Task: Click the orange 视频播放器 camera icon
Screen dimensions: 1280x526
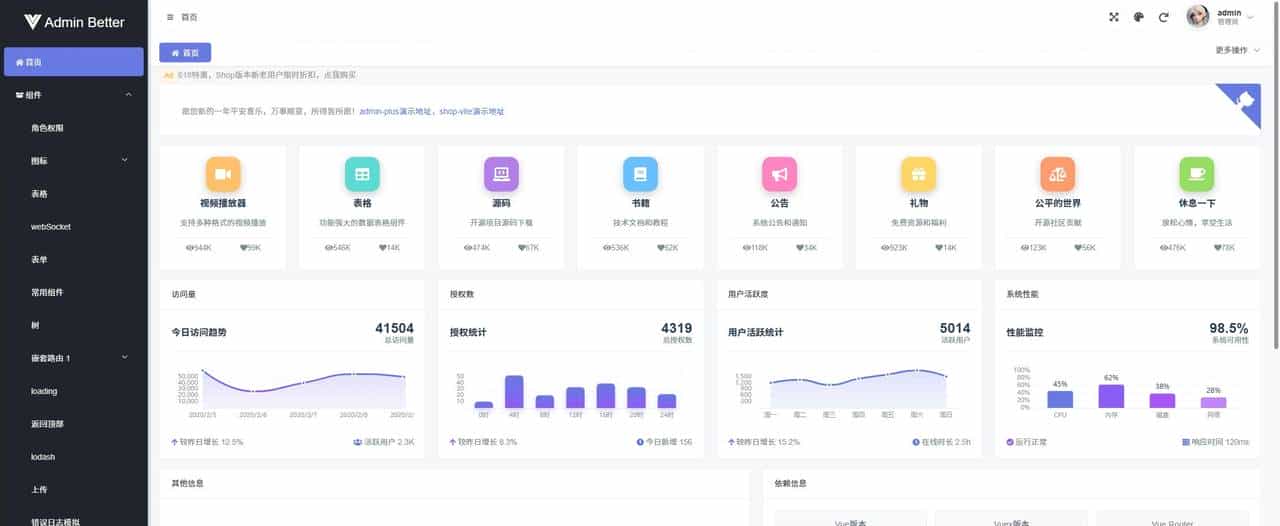Action: click(223, 174)
